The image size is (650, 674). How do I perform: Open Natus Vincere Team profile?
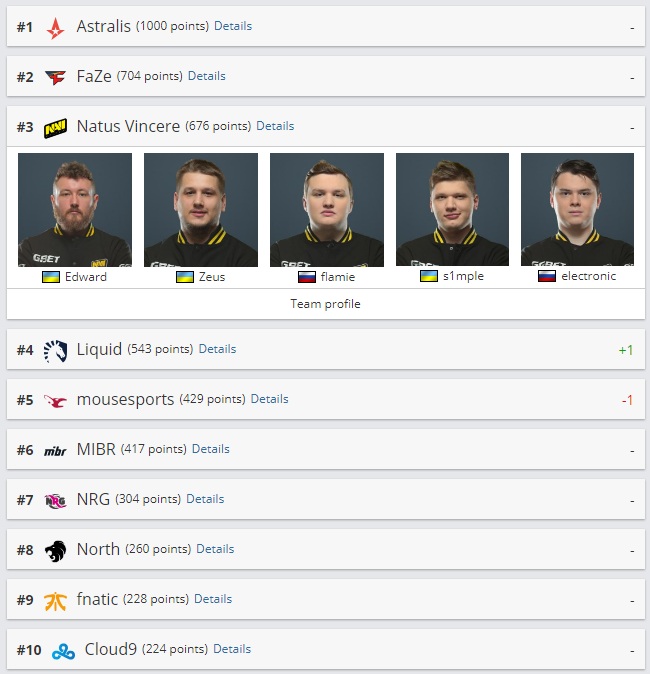coord(325,304)
